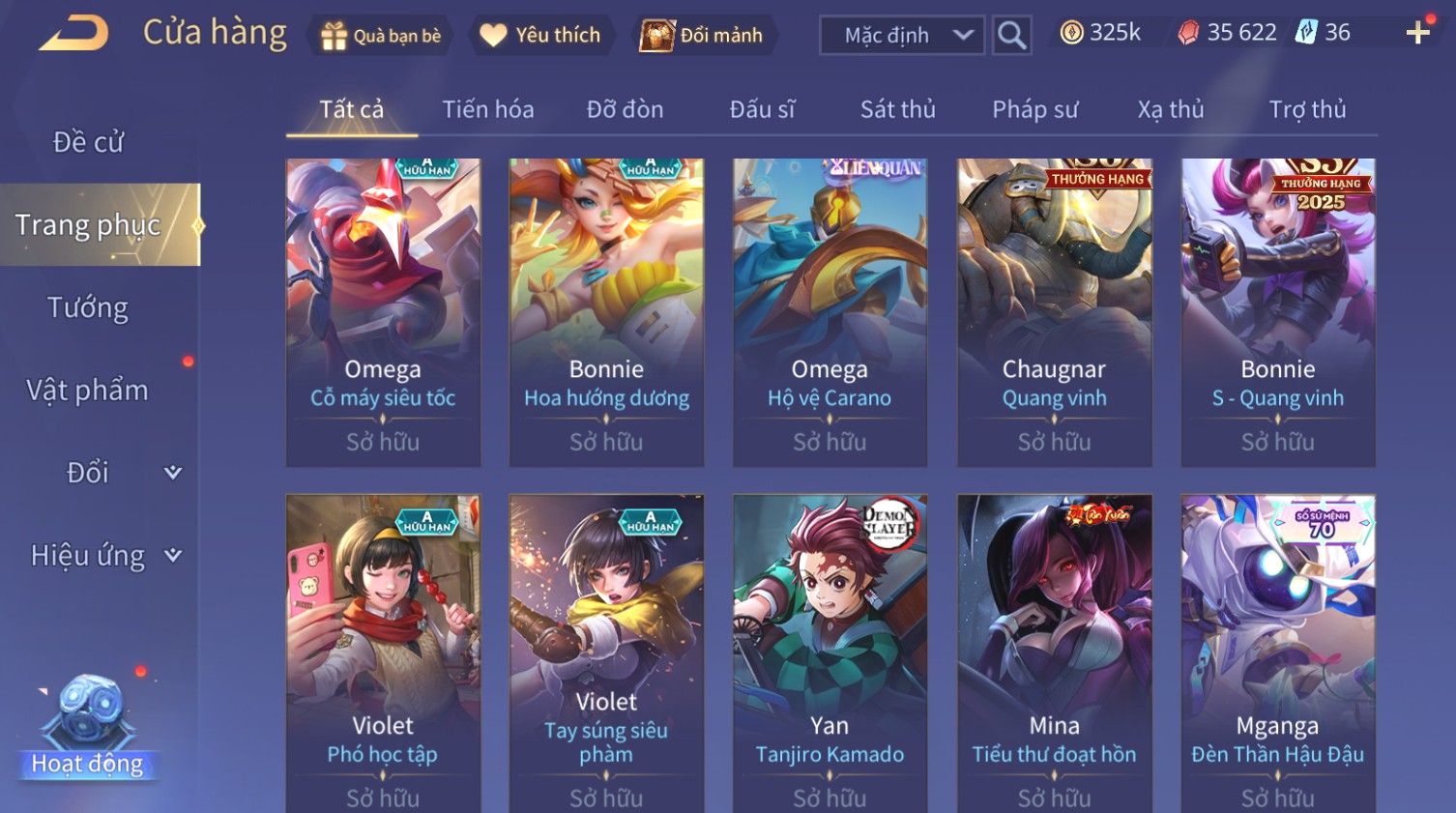Select Chaugnar Quang vinh skin card
1456x813 pixels.
click(x=1054, y=312)
